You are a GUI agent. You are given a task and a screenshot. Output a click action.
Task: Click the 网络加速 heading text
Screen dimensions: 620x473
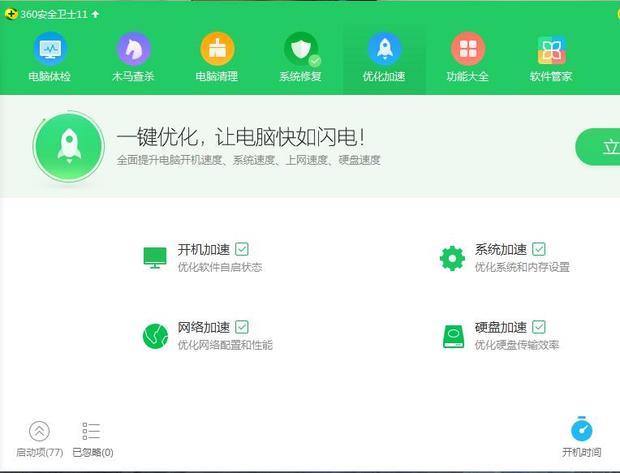point(204,327)
